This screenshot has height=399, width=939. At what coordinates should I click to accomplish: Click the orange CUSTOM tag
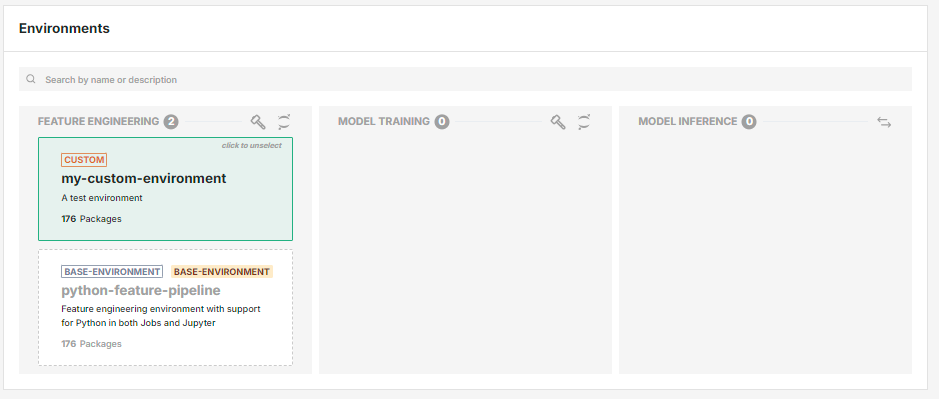tap(84, 160)
